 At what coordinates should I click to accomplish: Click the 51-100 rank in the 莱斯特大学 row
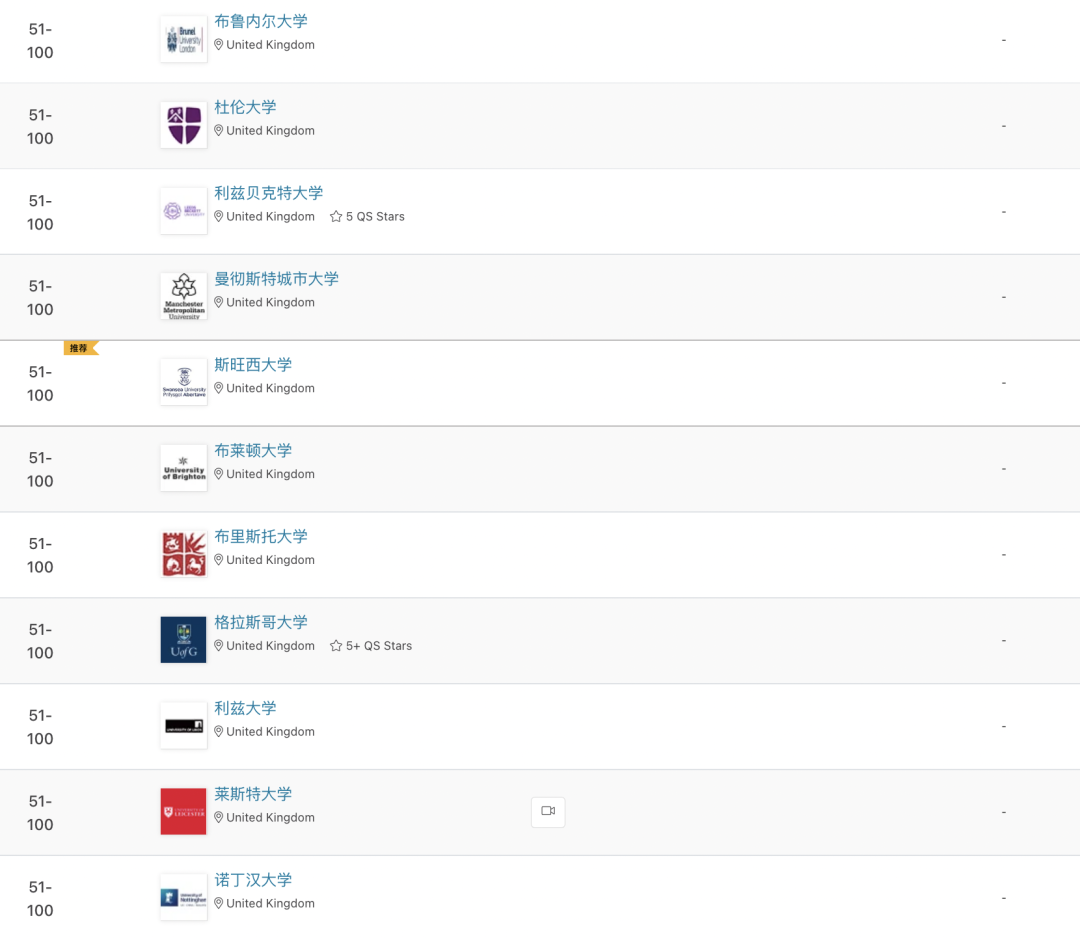click(x=40, y=813)
